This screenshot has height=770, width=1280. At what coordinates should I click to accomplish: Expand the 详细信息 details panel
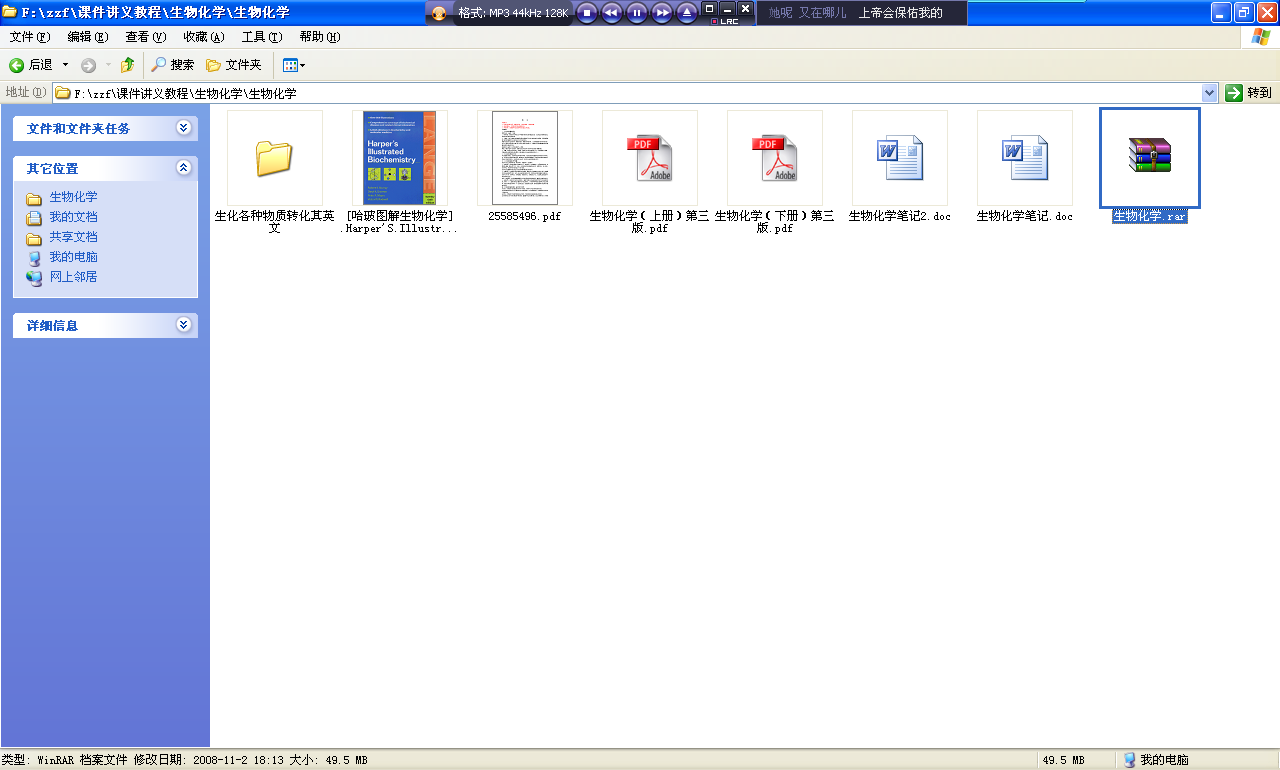pos(183,325)
